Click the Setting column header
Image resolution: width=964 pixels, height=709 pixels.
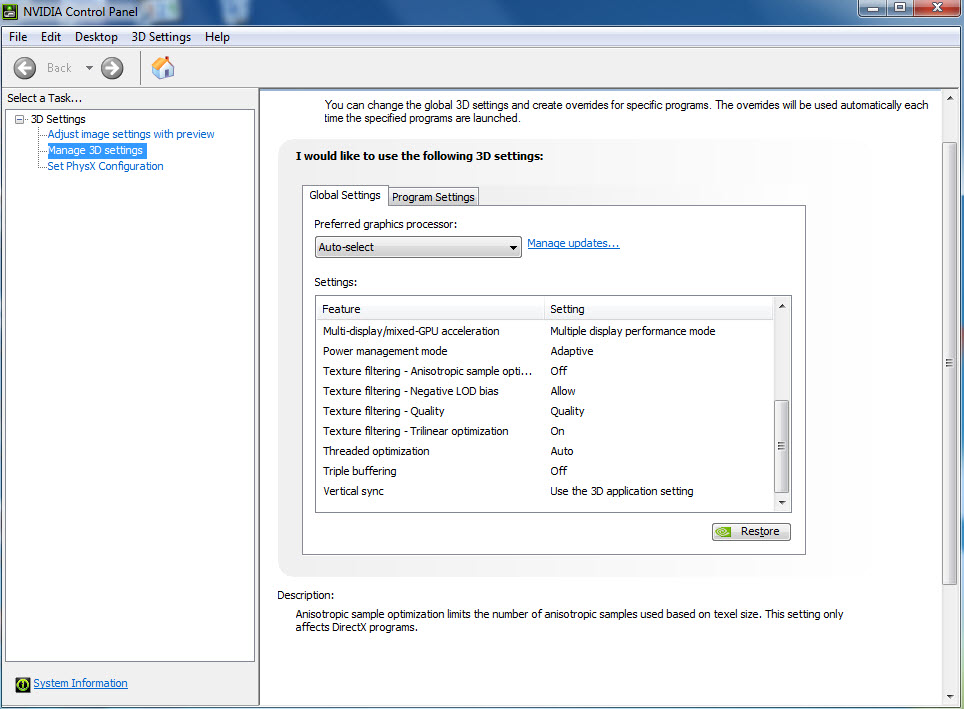[x=658, y=309]
